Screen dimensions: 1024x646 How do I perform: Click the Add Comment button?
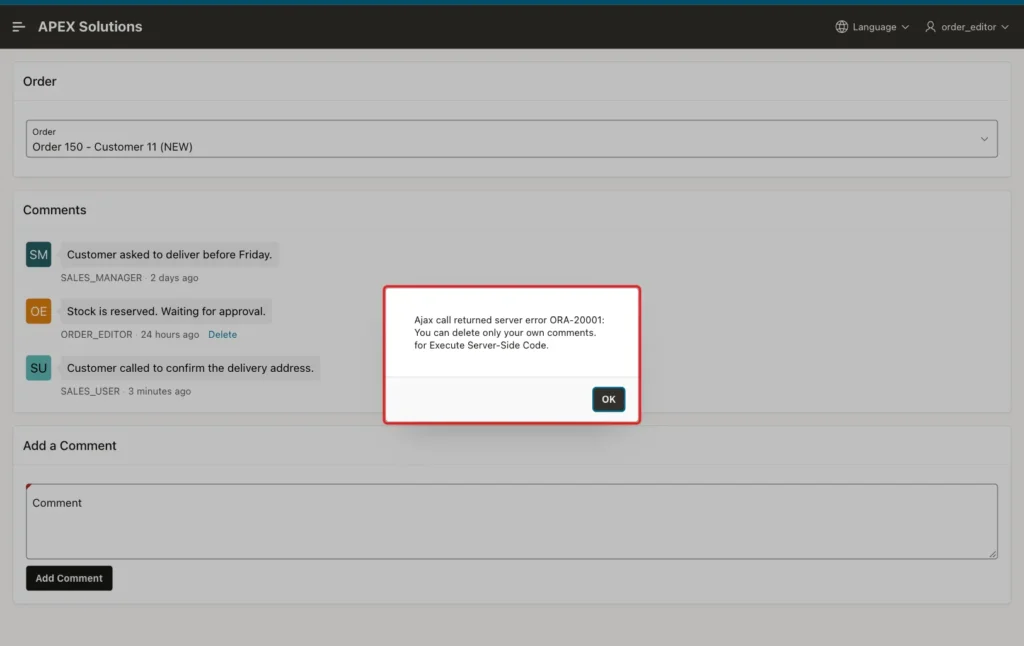pos(69,578)
